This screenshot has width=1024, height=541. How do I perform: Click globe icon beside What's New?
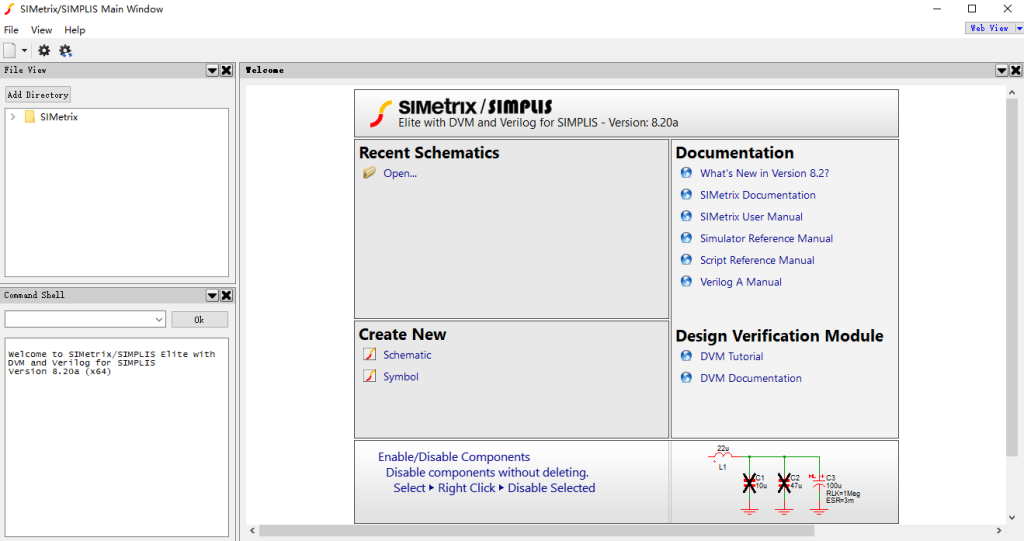(x=686, y=172)
